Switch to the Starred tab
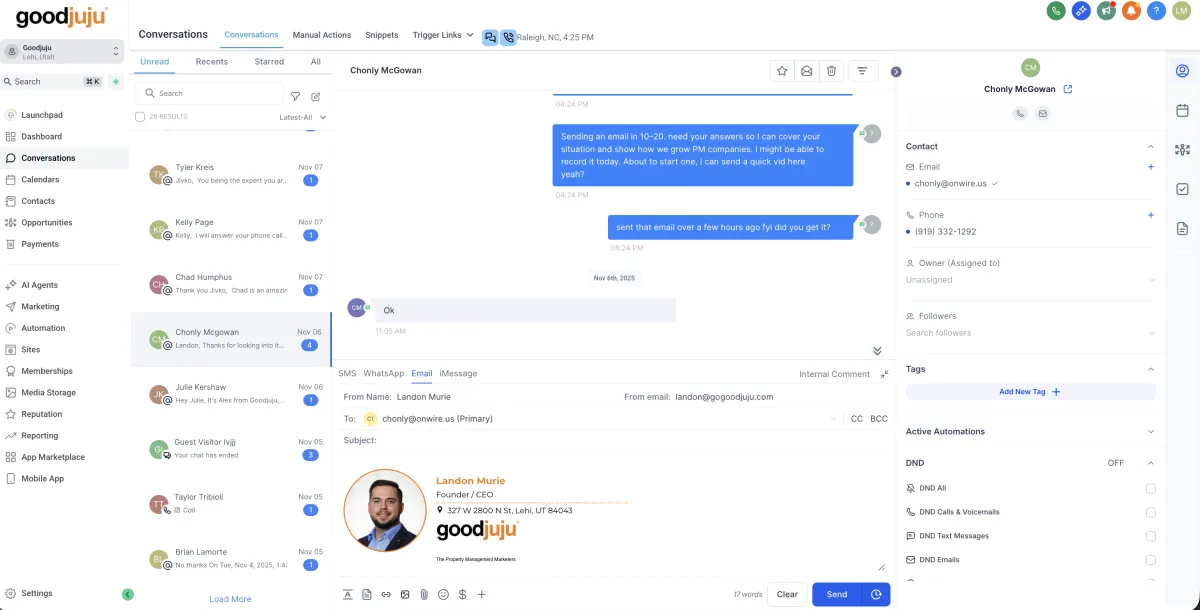Viewport: 1200px width, 610px height. click(269, 62)
